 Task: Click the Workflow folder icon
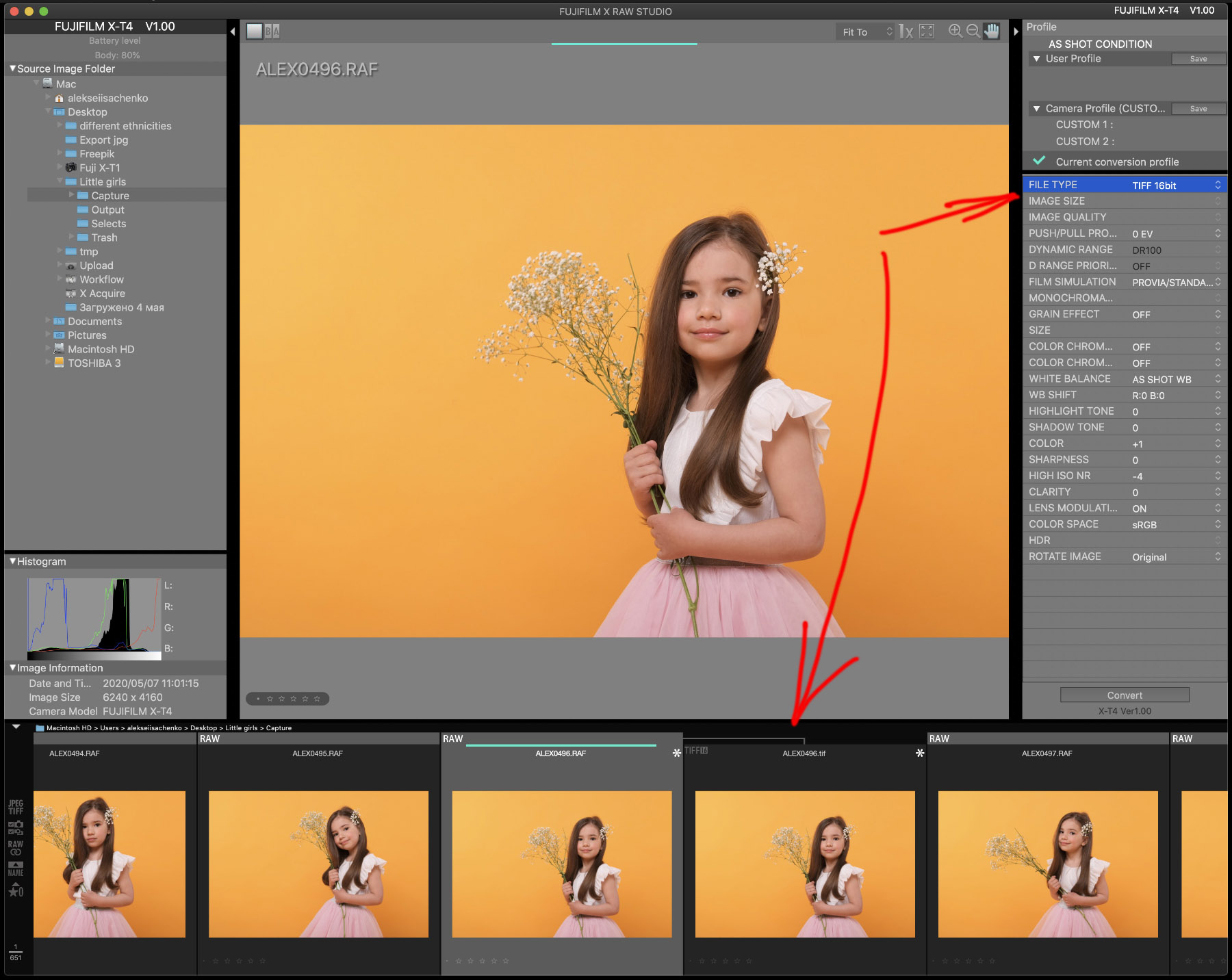(x=70, y=279)
